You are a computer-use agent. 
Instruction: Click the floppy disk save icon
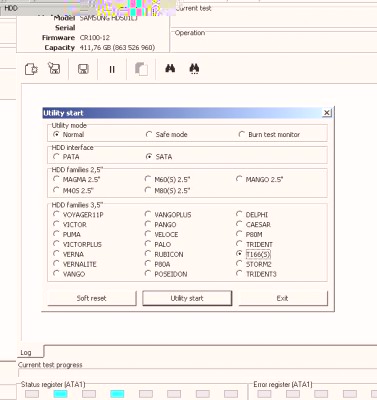point(83,69)
